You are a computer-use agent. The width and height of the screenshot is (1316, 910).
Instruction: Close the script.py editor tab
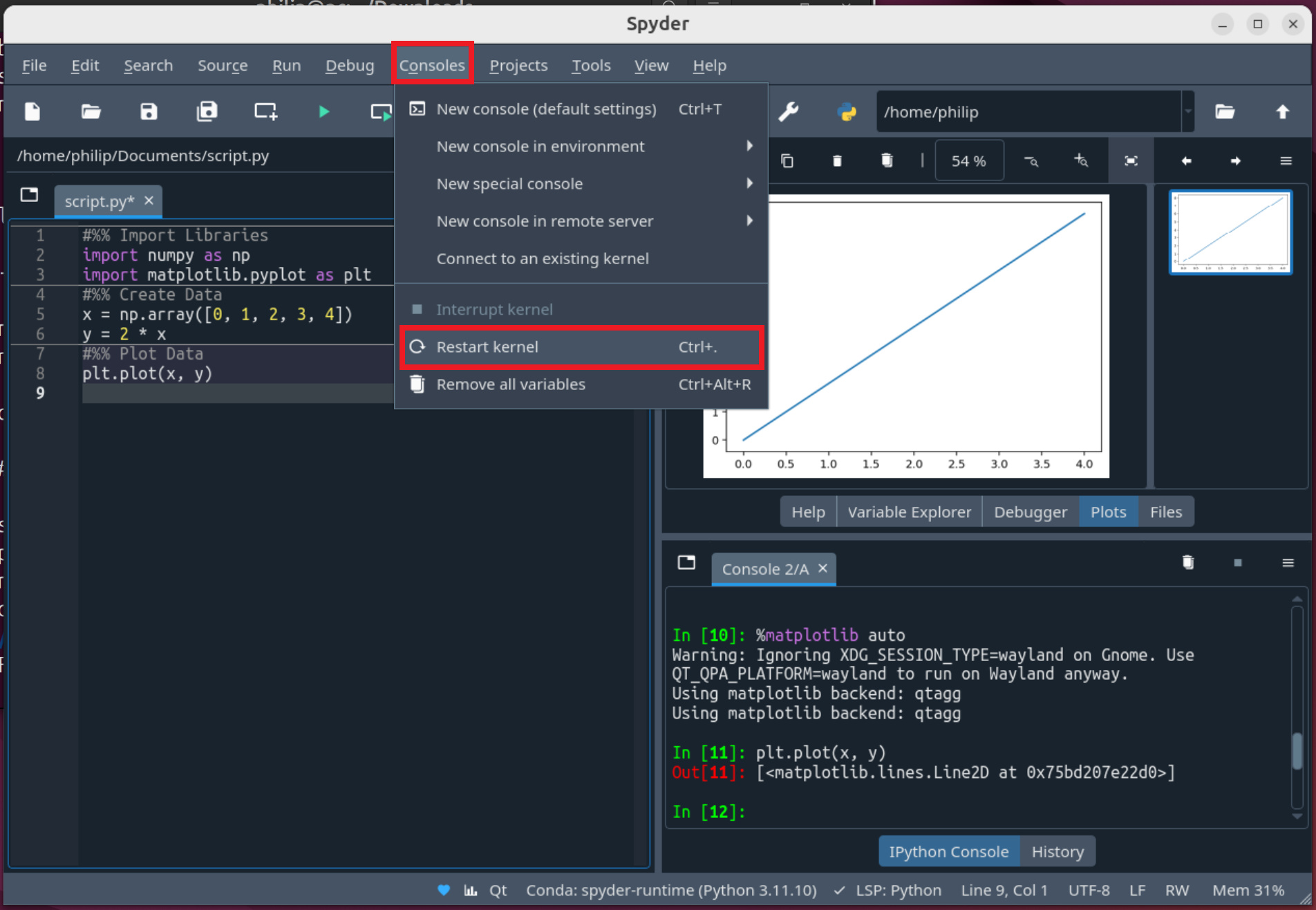click(149, 201)
